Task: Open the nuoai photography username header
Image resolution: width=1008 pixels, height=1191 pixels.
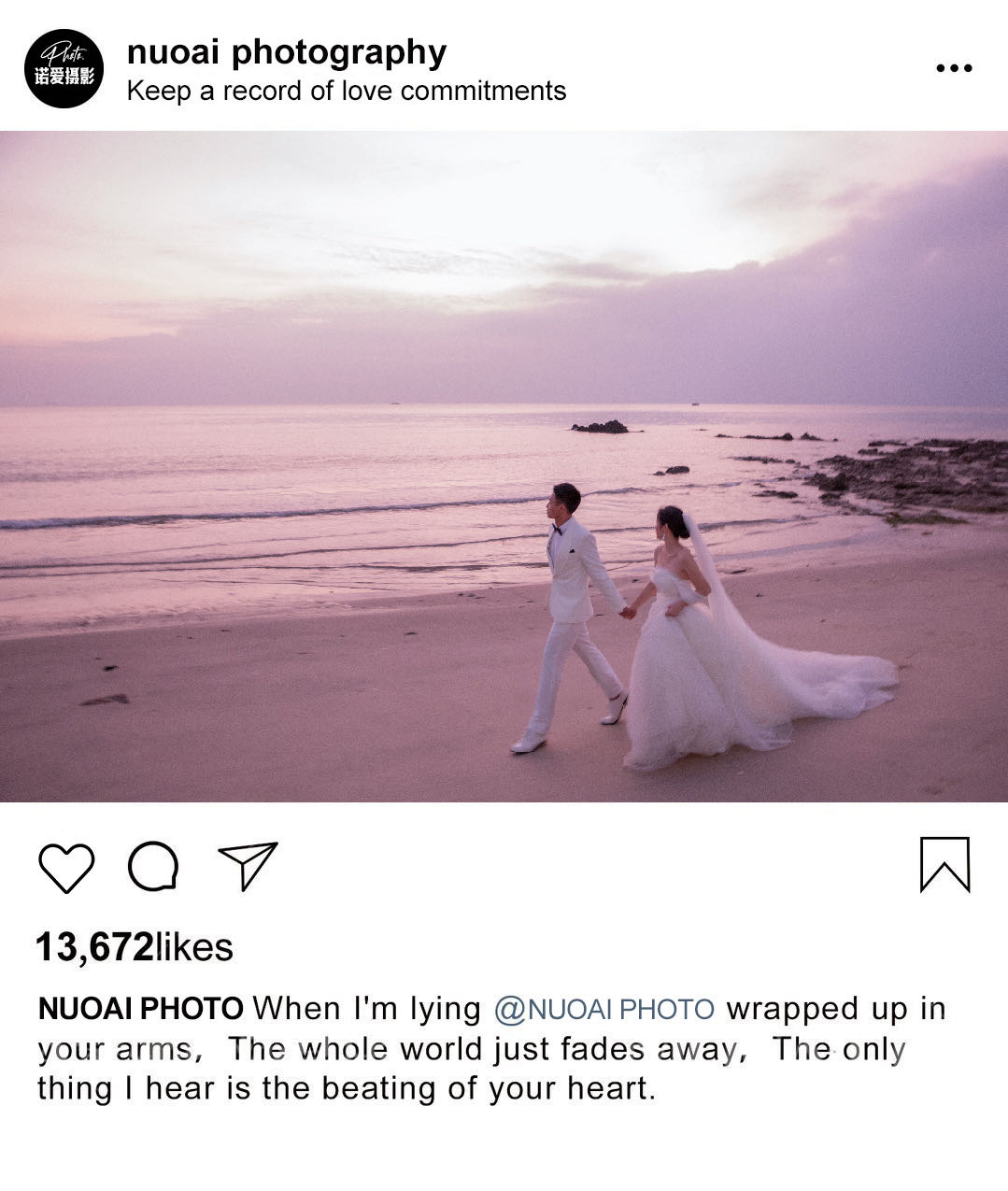Action: [286, 52]
